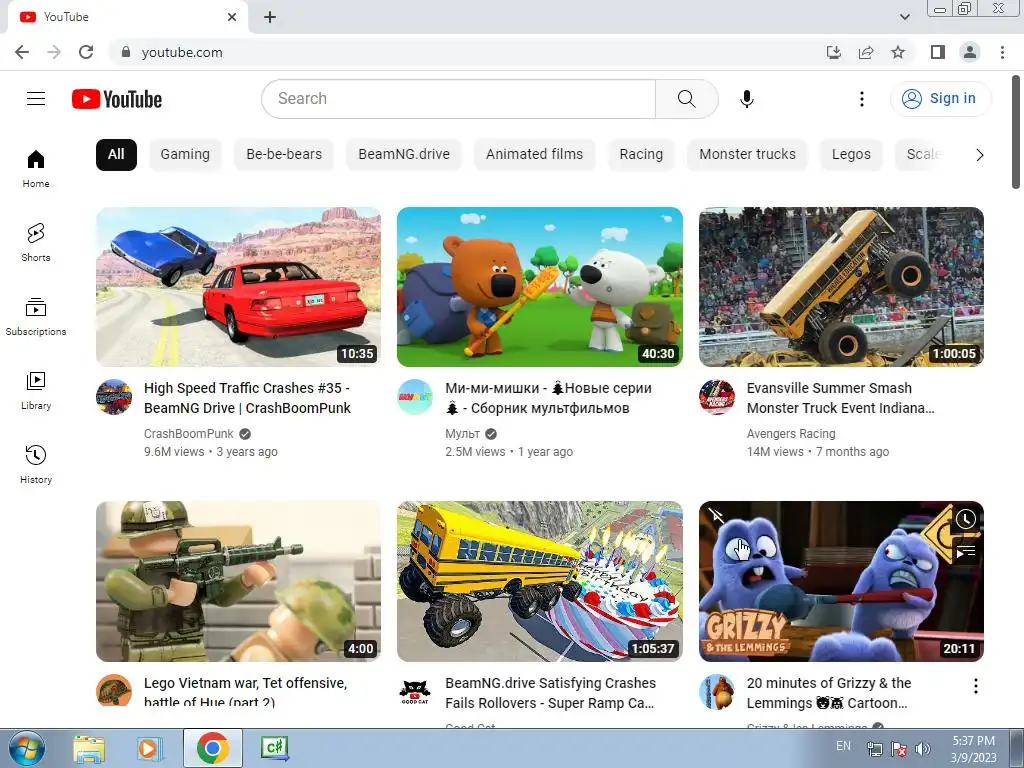The height and width of the screenshot is (768, 1024).
Task: Show more chips with right chevron
Action: point(979,155)
